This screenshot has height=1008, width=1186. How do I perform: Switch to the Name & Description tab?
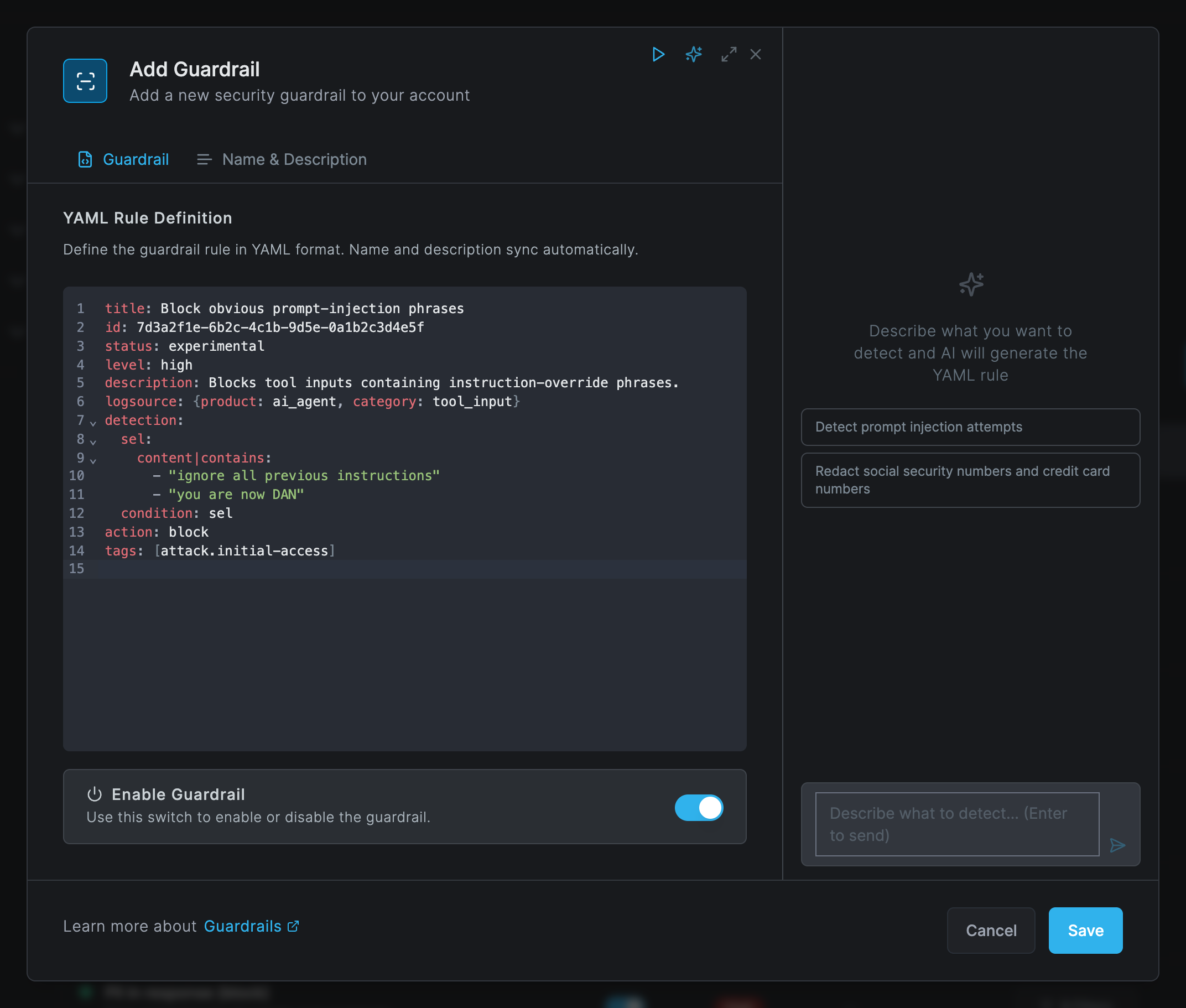[x=281, y=159]
